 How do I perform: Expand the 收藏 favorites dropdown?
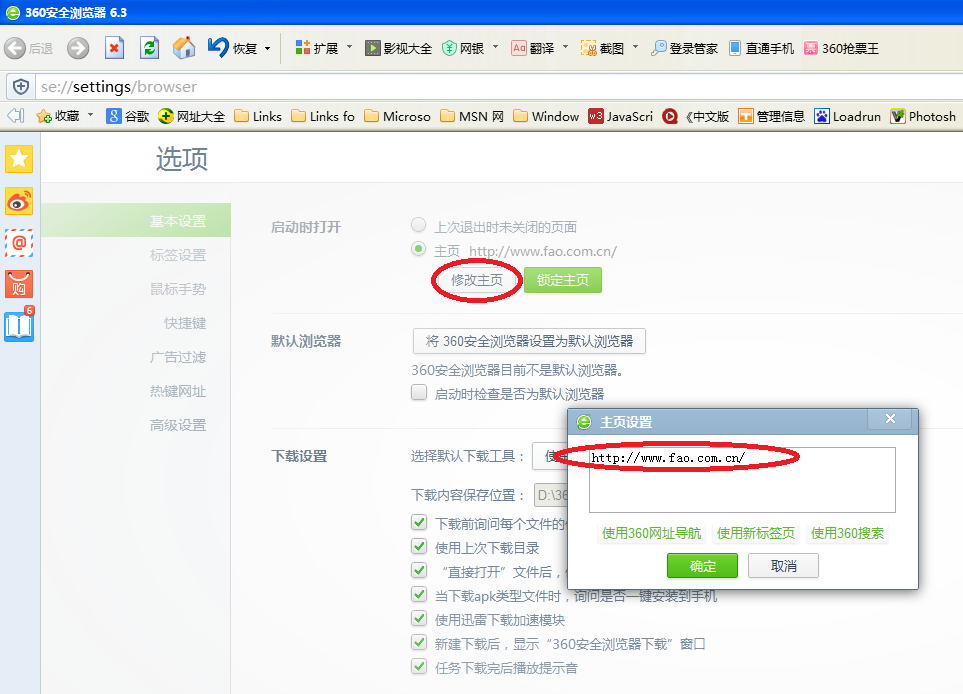click(90, 115)
